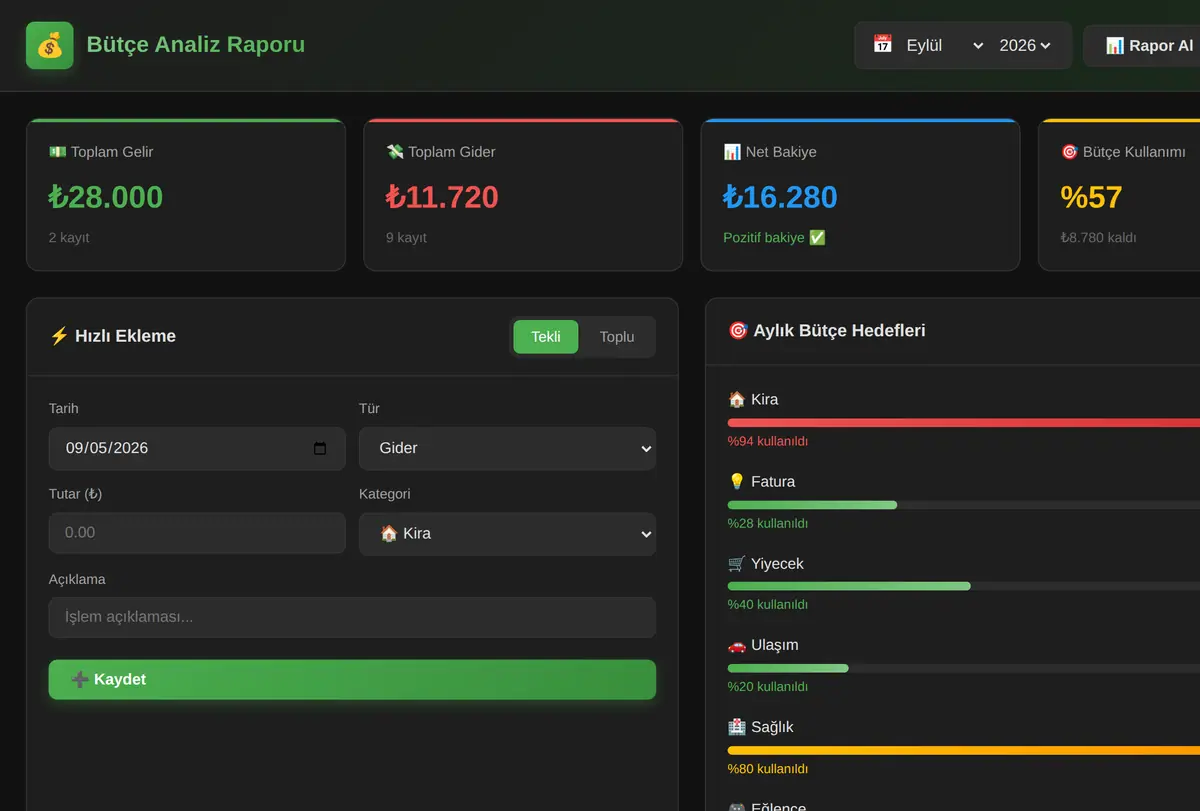Click the ₺11.720 total expense value

[442, 197]
